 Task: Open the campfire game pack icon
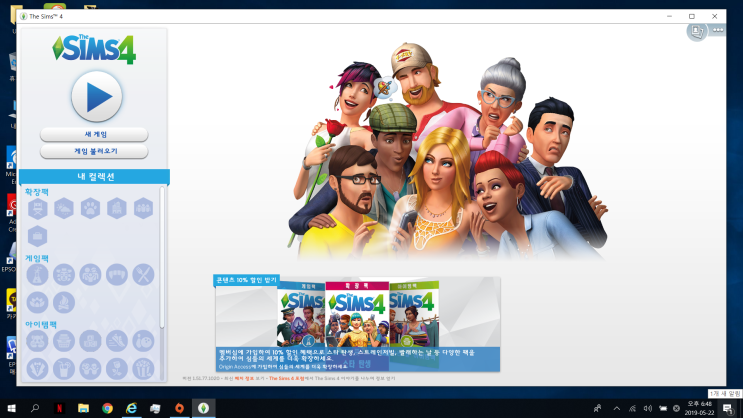tap(64, 302)
